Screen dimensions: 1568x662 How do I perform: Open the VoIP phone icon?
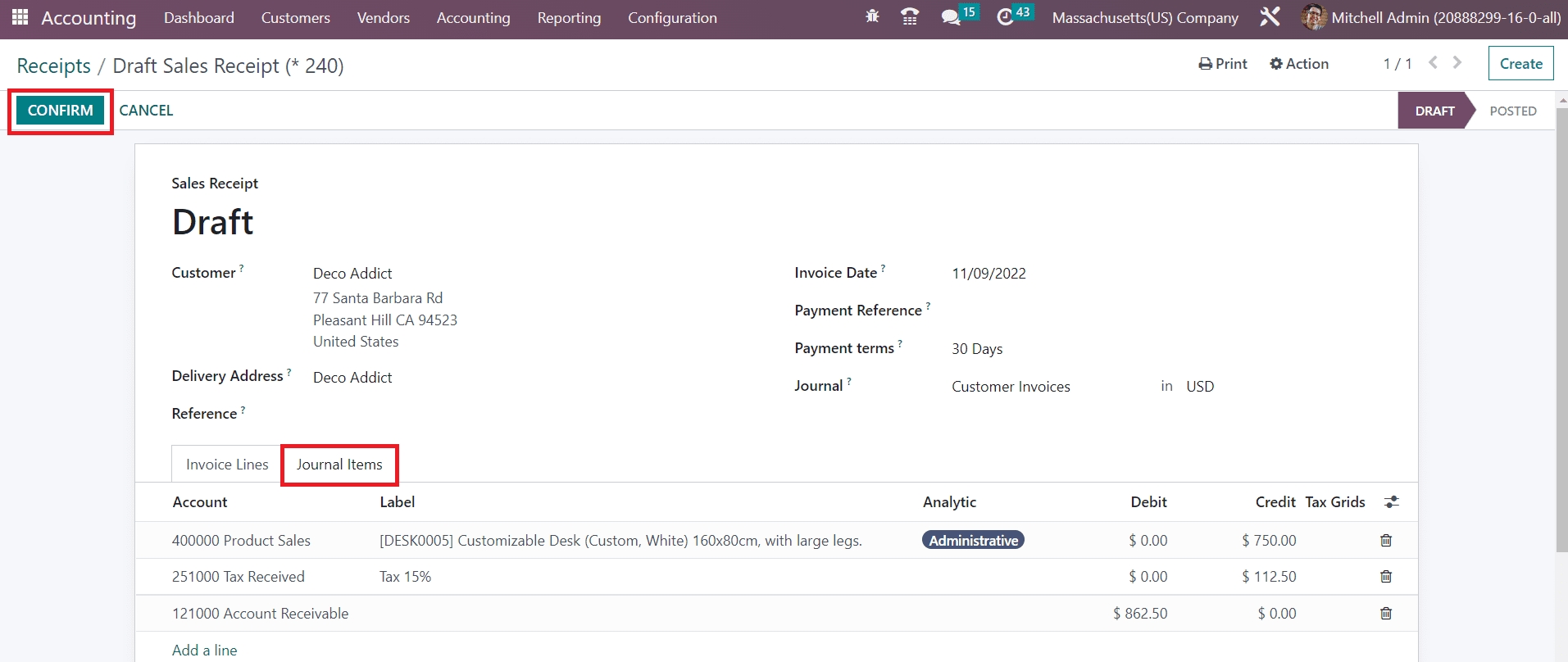point(909,17)
